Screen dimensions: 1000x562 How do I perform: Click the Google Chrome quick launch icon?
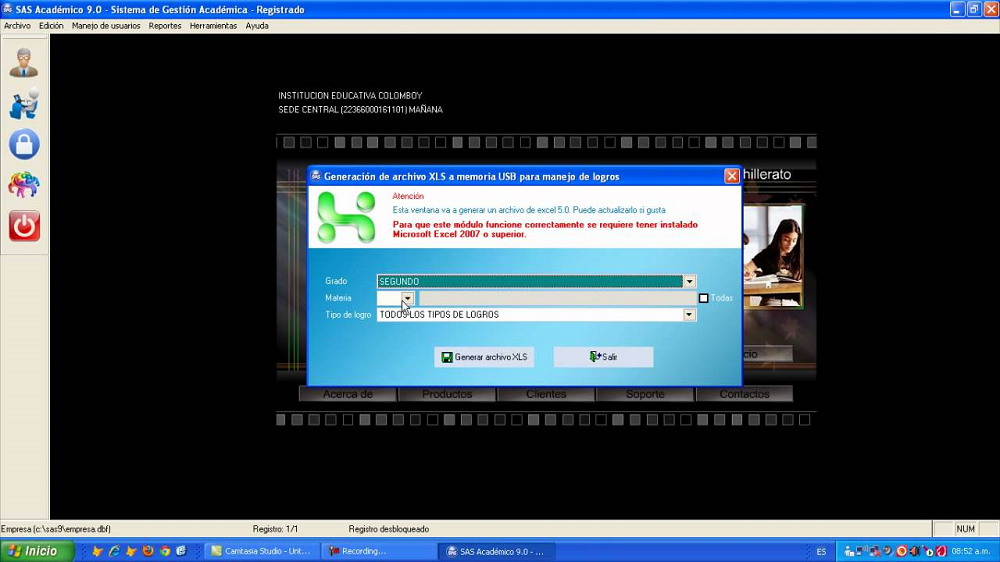pyautogui.click(x=165, y=551)
